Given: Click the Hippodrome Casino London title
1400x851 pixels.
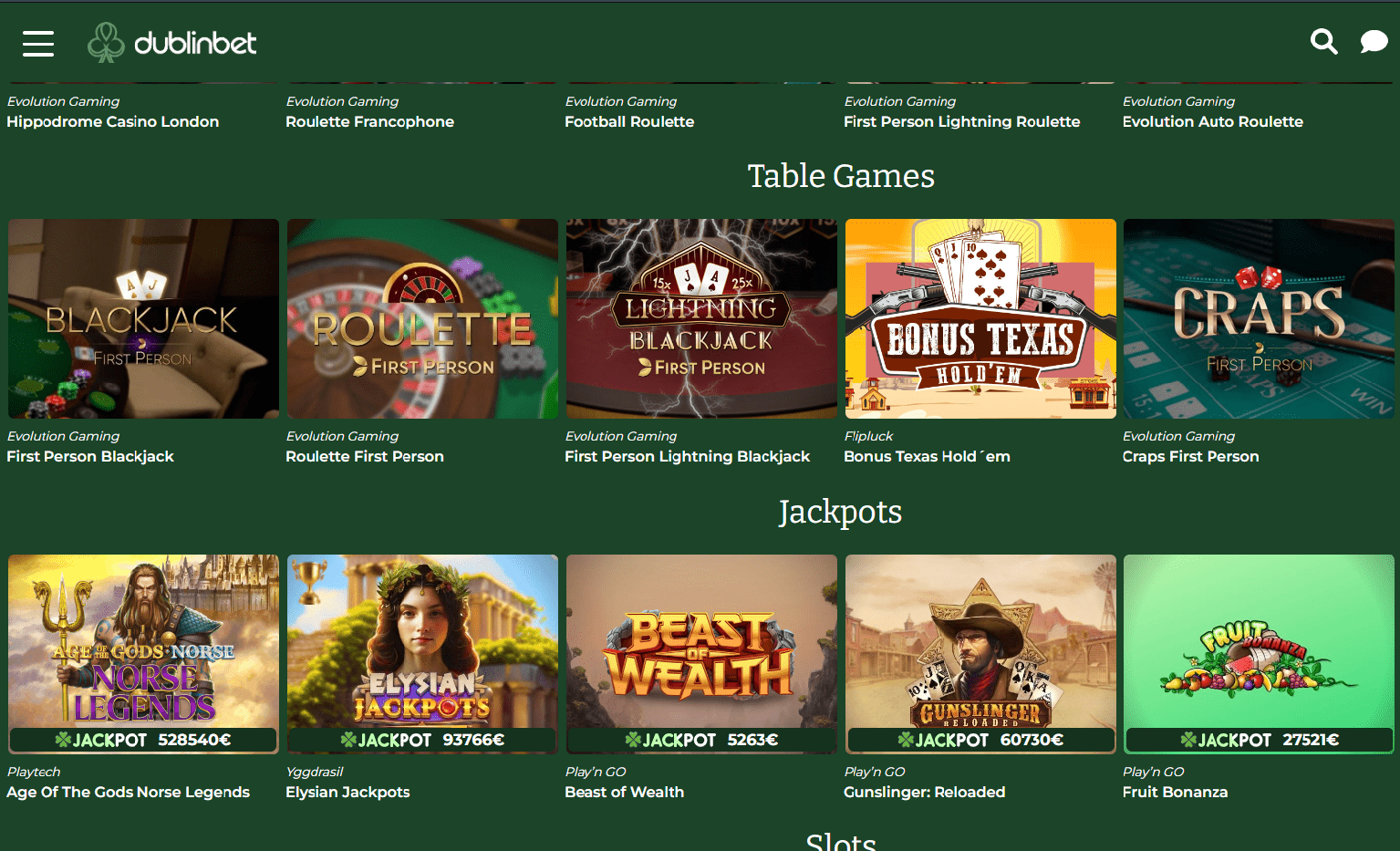Looking at the screenshot, I should 113,121.
